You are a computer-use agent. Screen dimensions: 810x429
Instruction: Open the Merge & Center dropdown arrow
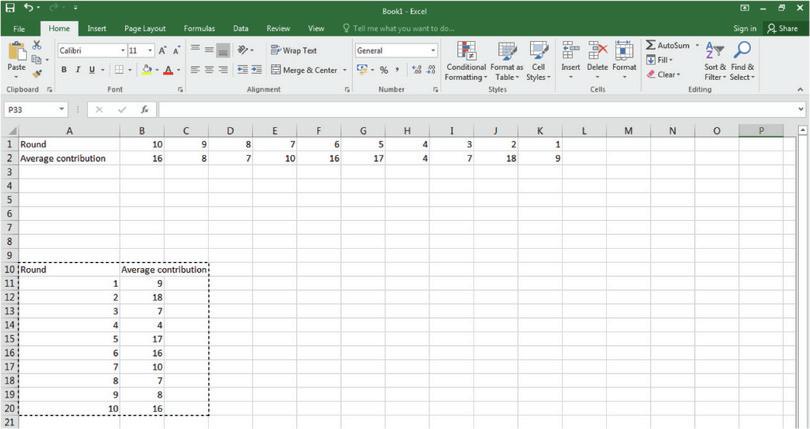345,70
